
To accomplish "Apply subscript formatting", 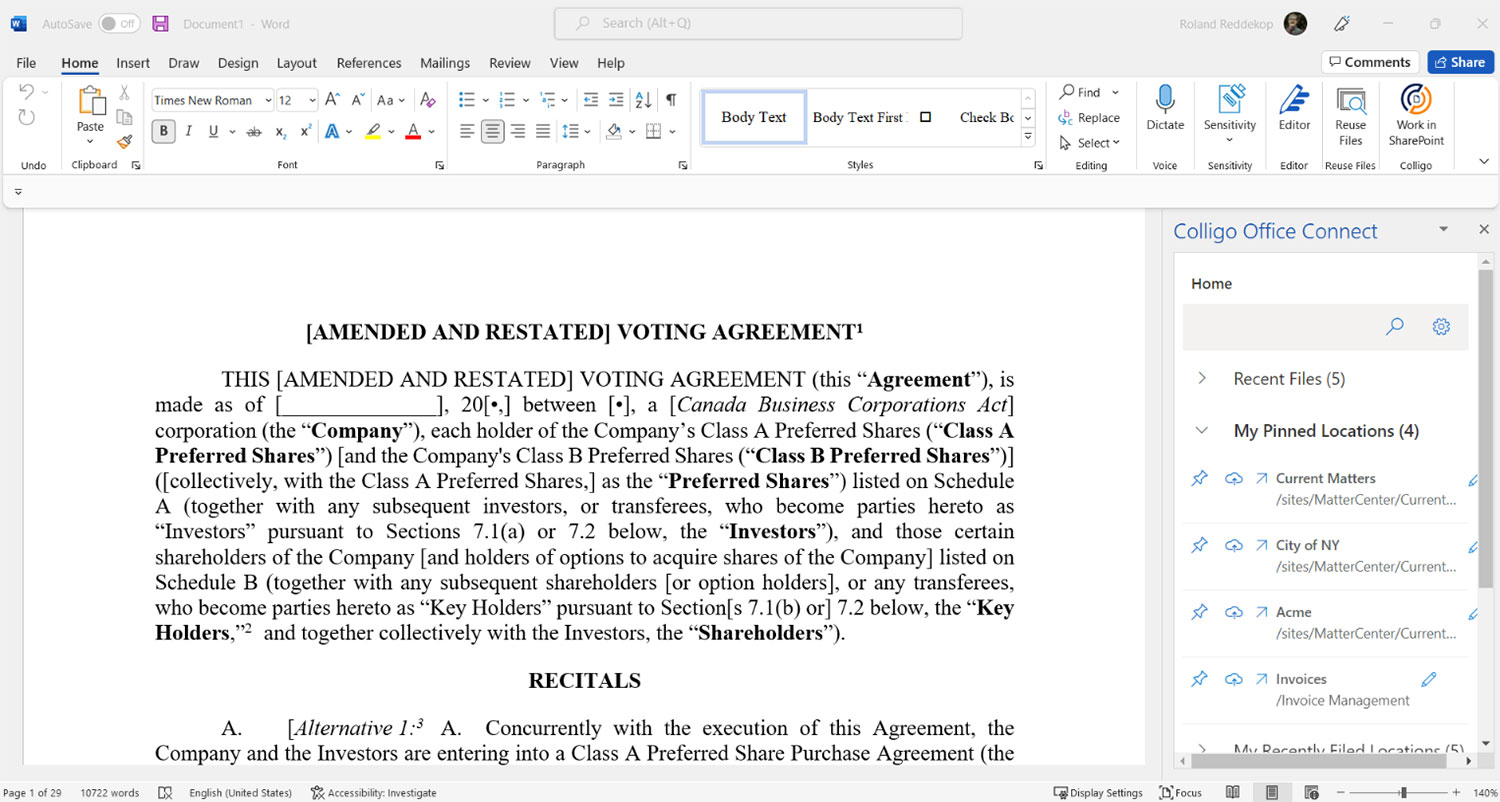I will [281, 132].
